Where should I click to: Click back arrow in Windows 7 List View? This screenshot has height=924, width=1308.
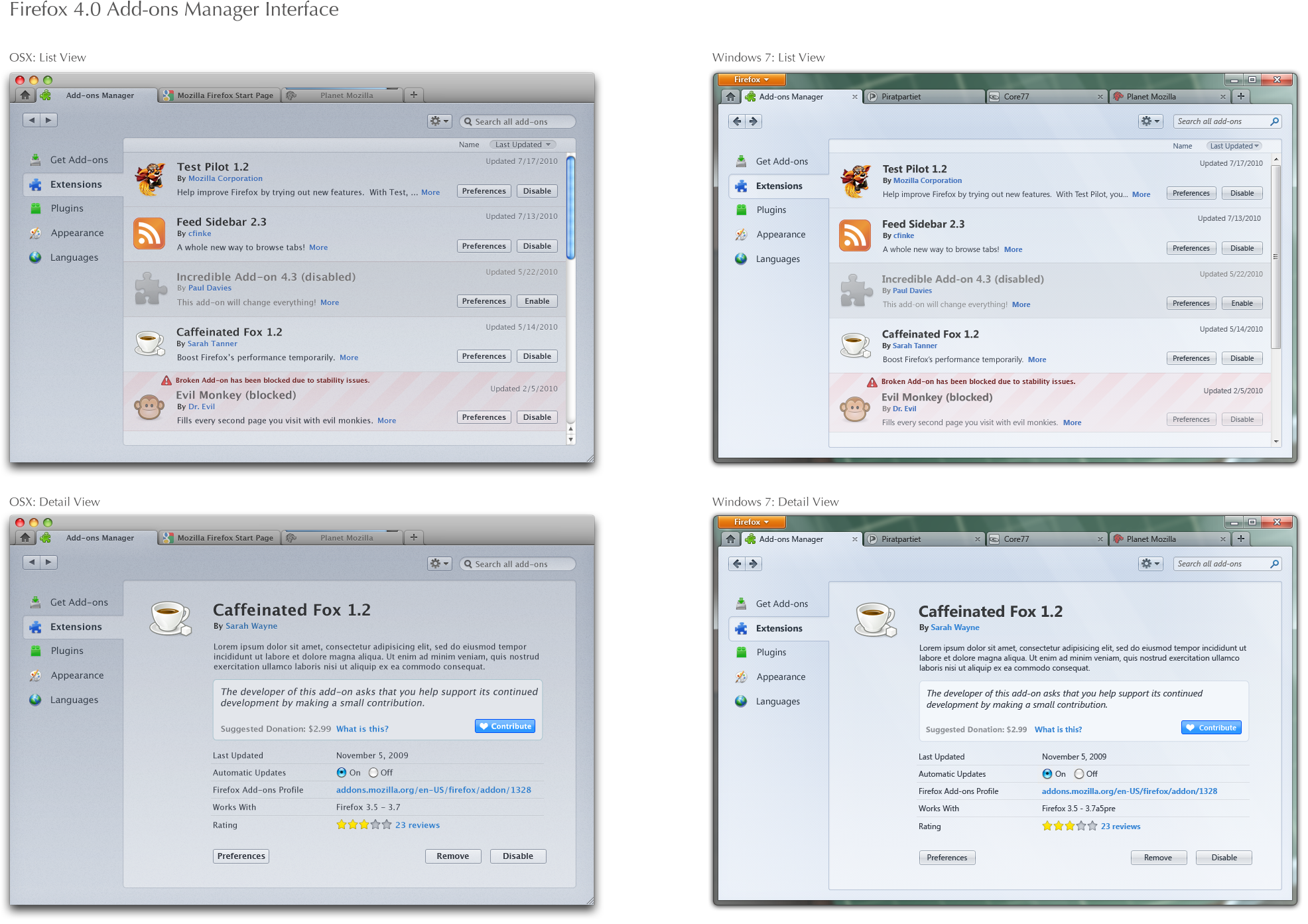737,121
